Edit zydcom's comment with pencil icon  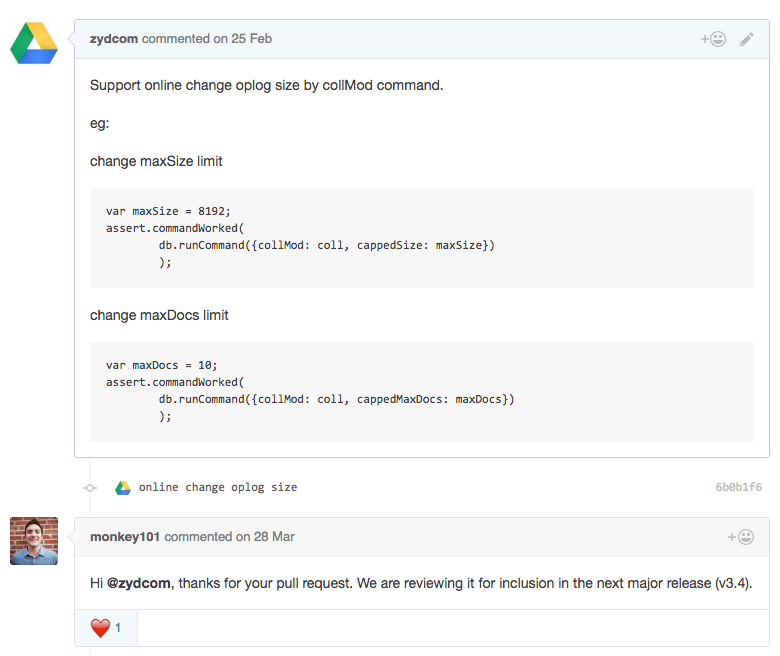(747, 39)
